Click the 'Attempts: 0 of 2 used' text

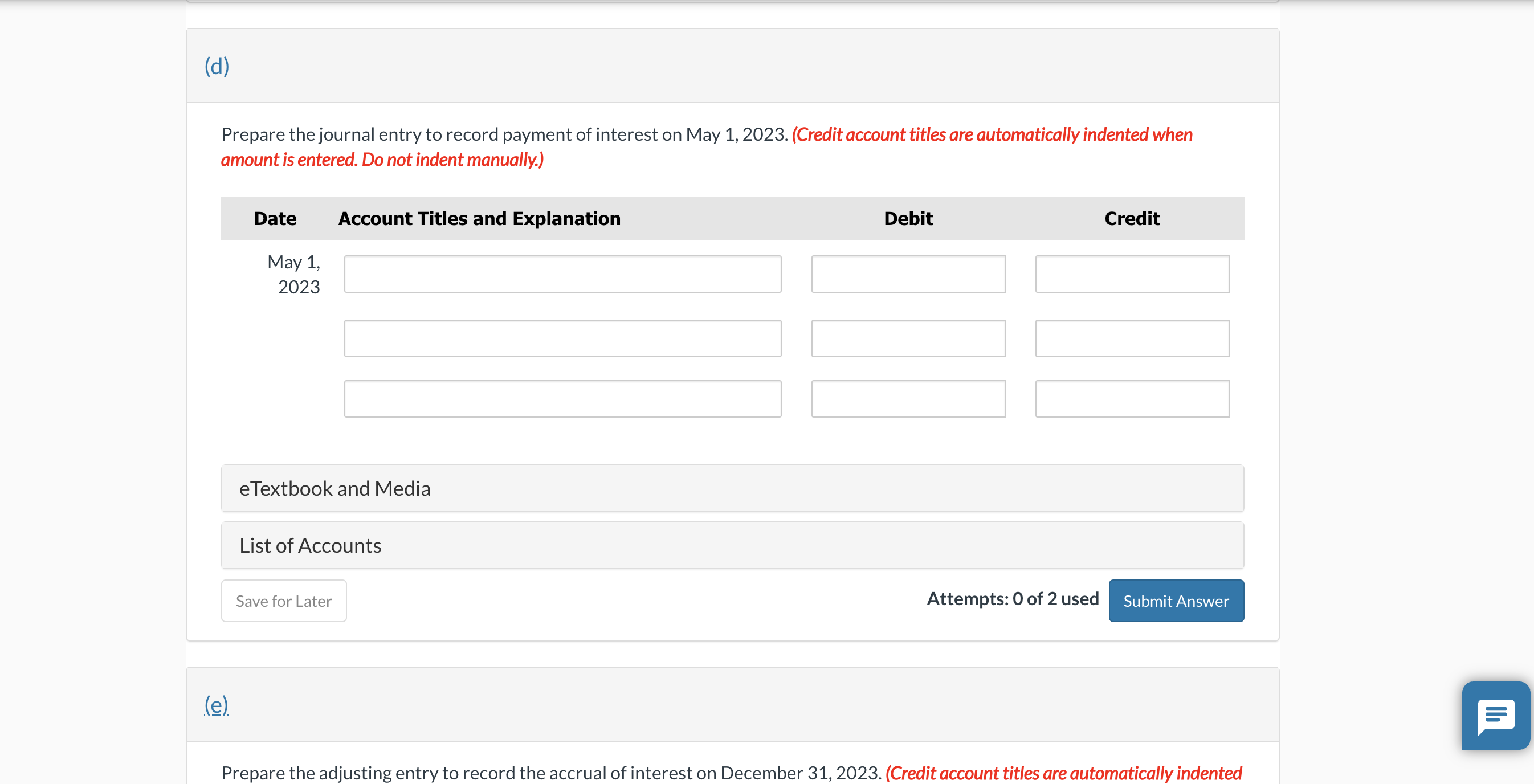[x=1013, y=599]
